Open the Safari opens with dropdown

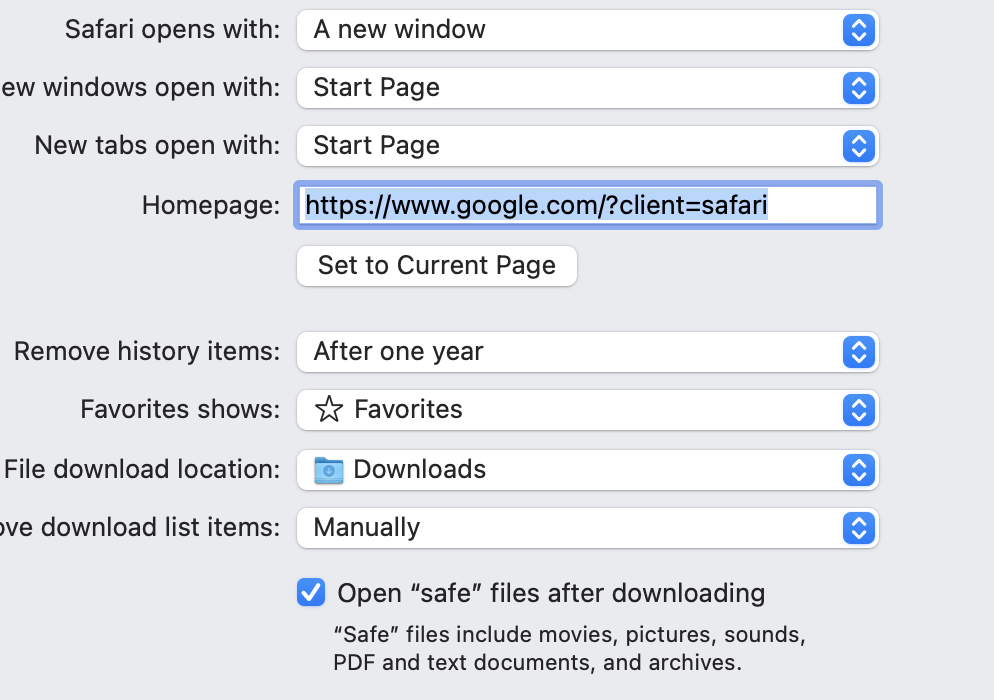click(586, 30)
